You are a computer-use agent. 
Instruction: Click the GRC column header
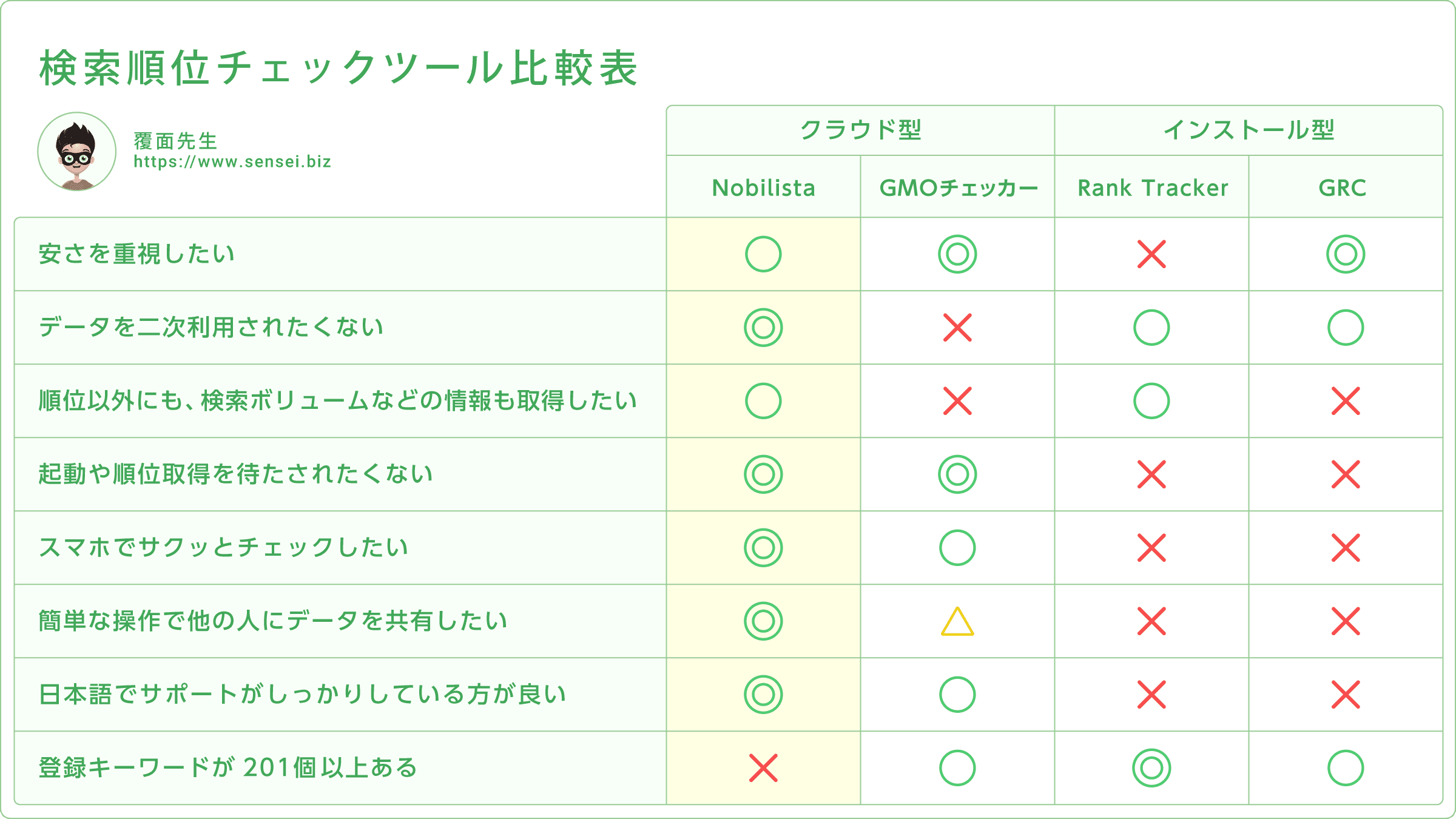tap(1346, 187)
